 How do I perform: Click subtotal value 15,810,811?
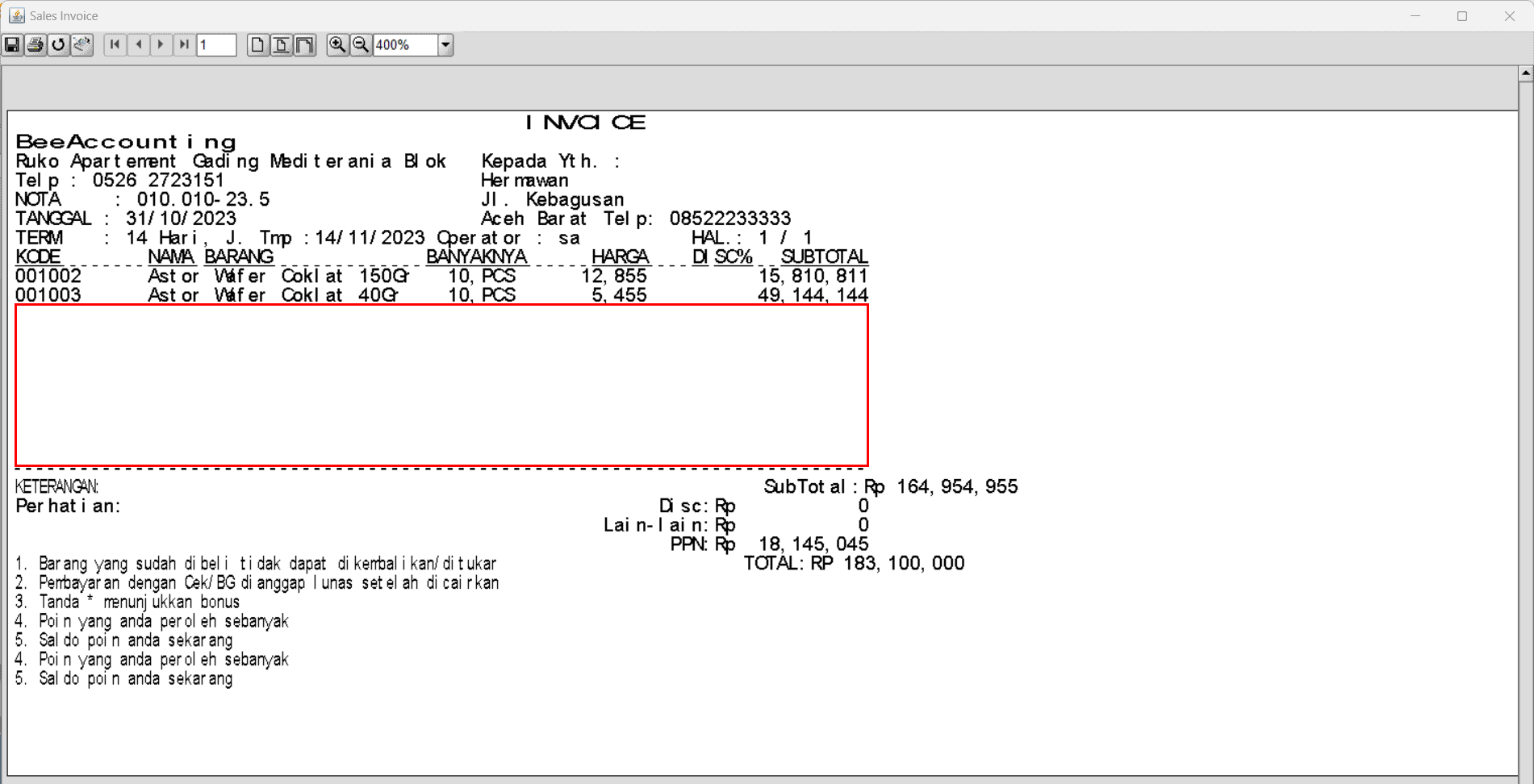813,276
